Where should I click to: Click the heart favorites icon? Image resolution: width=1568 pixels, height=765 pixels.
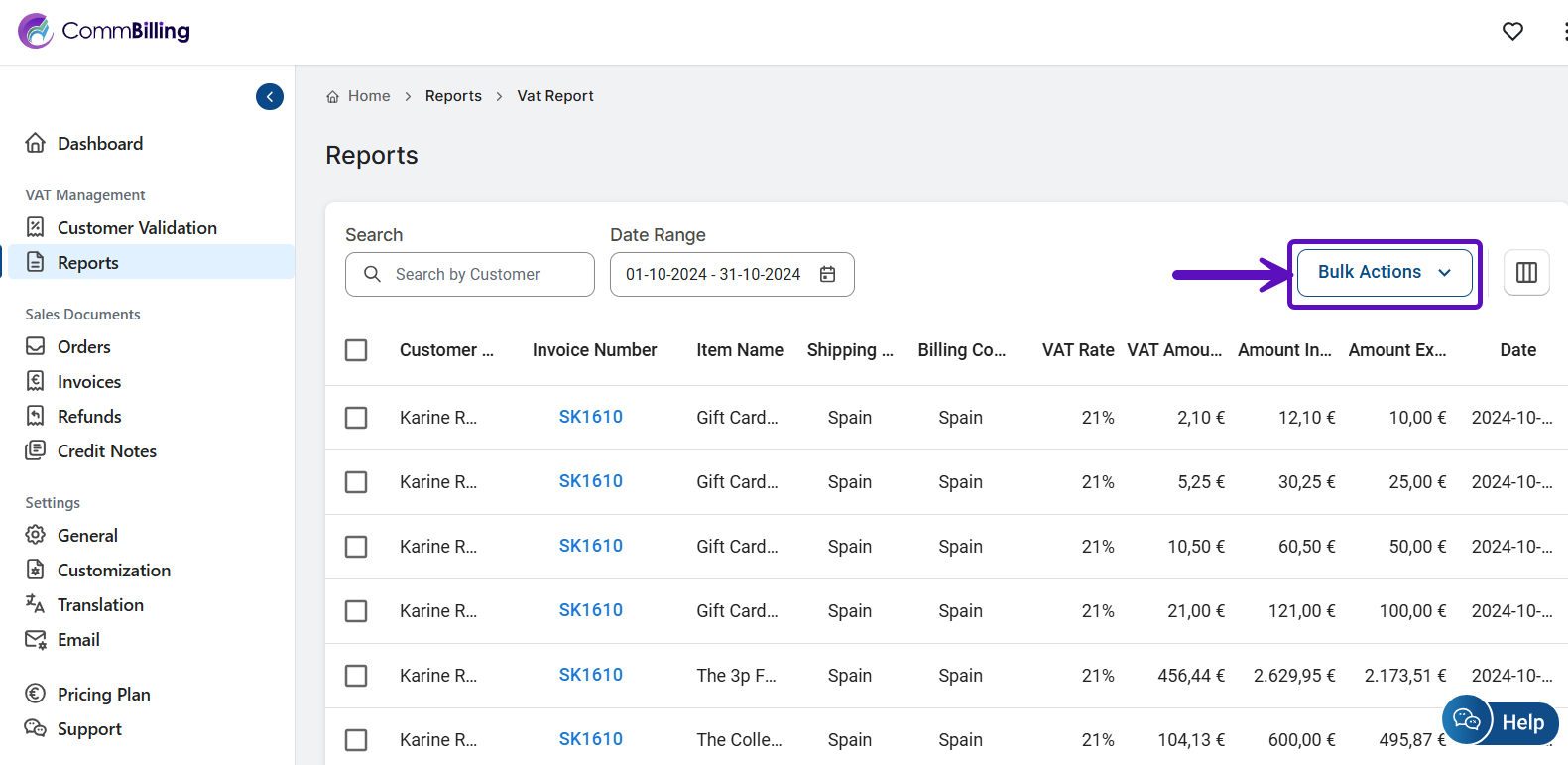[1512, 32]
